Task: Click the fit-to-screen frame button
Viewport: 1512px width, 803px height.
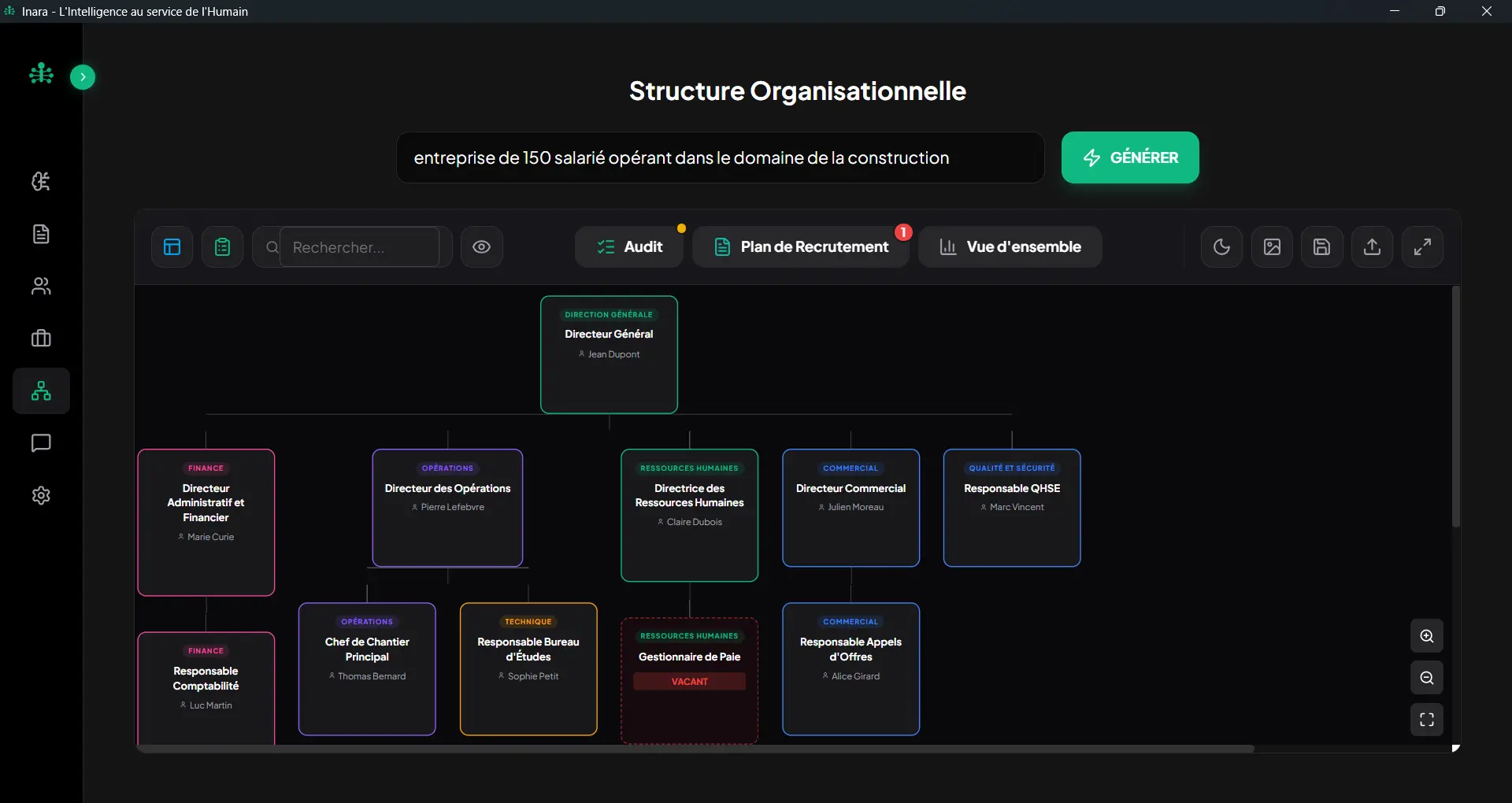Action: 1427,720
